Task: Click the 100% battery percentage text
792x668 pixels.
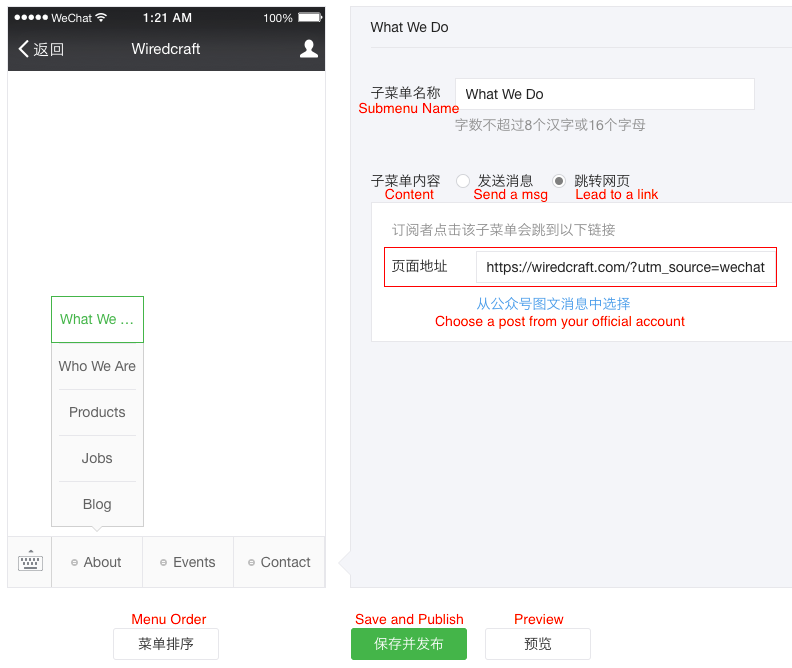Action: pos(278,18)
